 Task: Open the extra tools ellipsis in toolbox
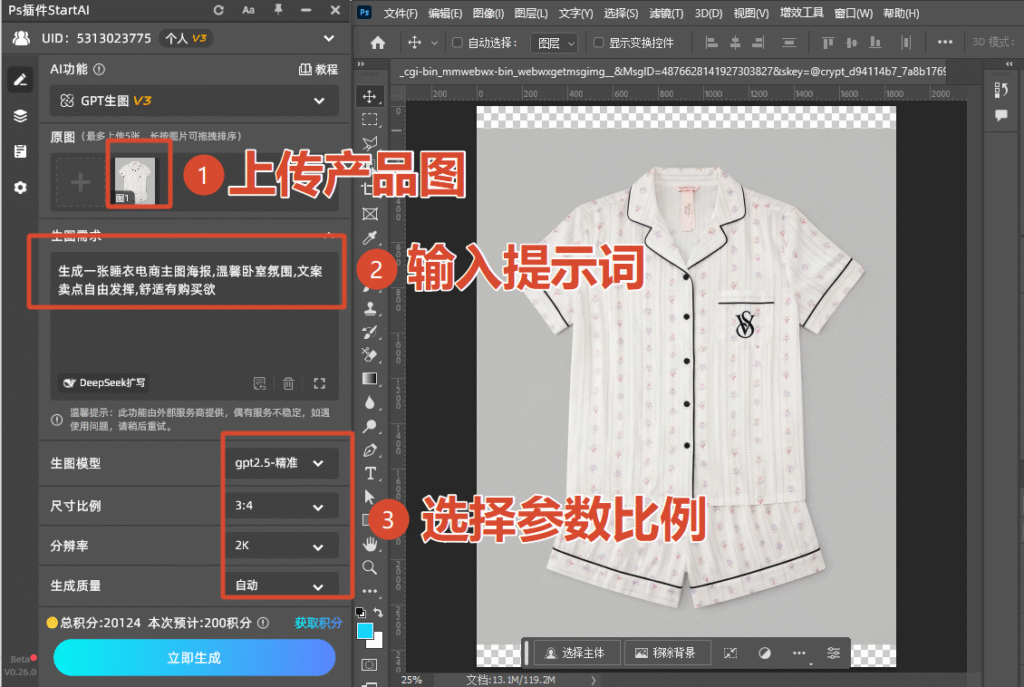point(370,591)
